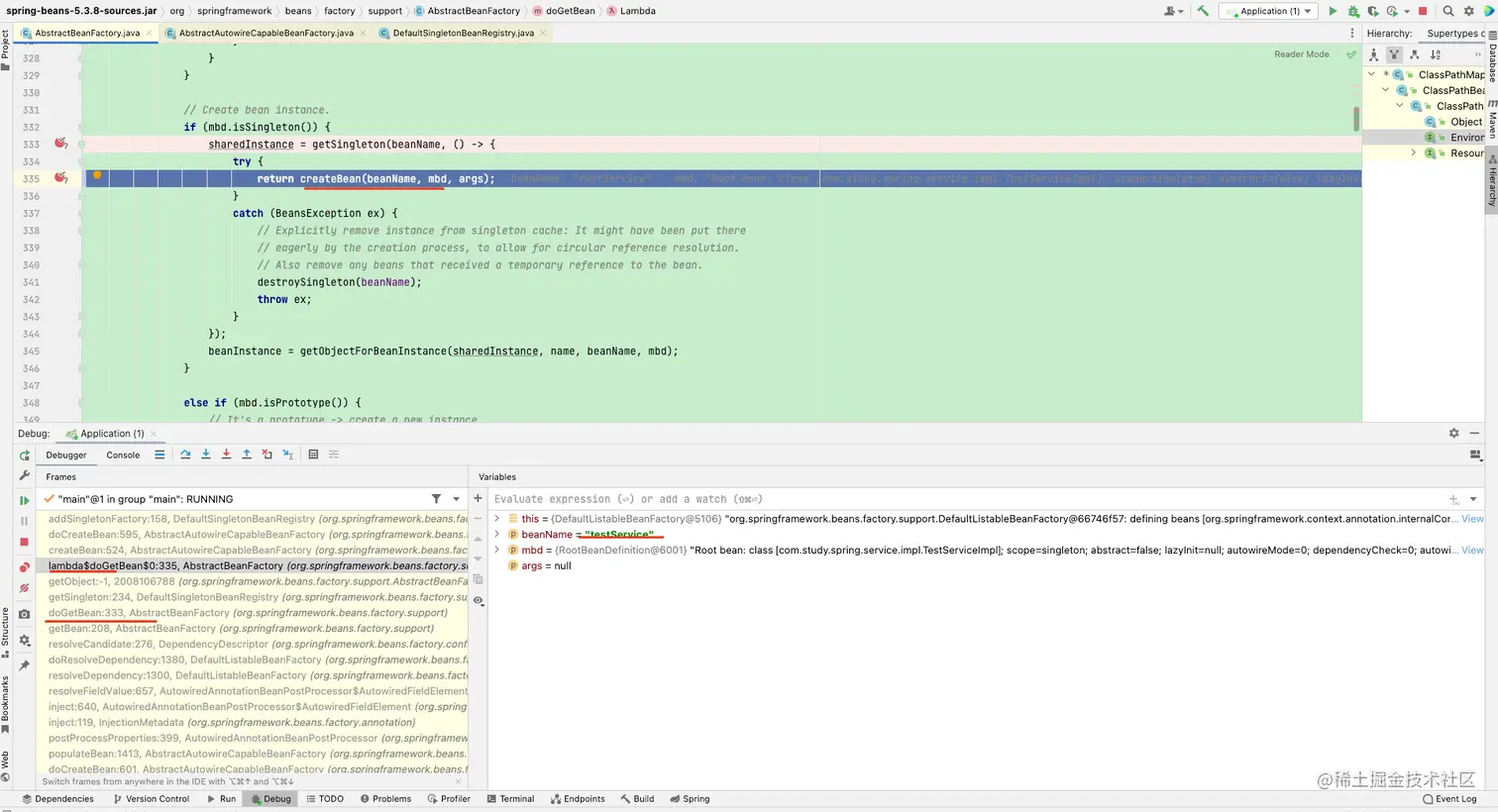View breakpoints with the red circles icon
Image resolution: width=1498 pixels, height=812 pixels.
[x=25, y=567]
